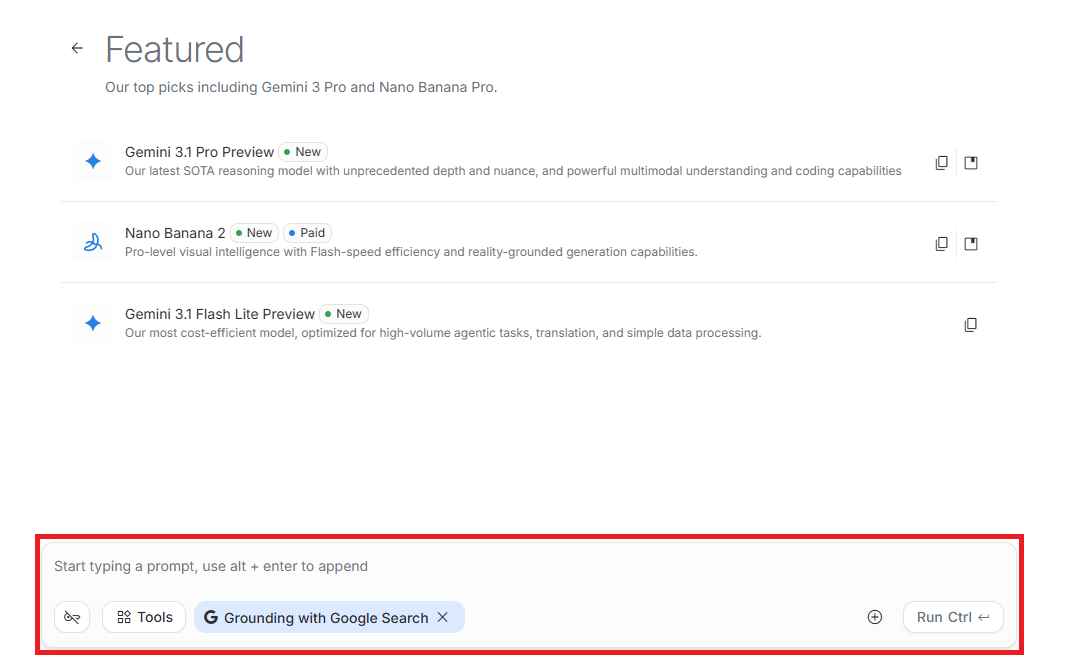Remove the Grounding with Google Search chip
1071x659 pixels.
click(443, 617)
